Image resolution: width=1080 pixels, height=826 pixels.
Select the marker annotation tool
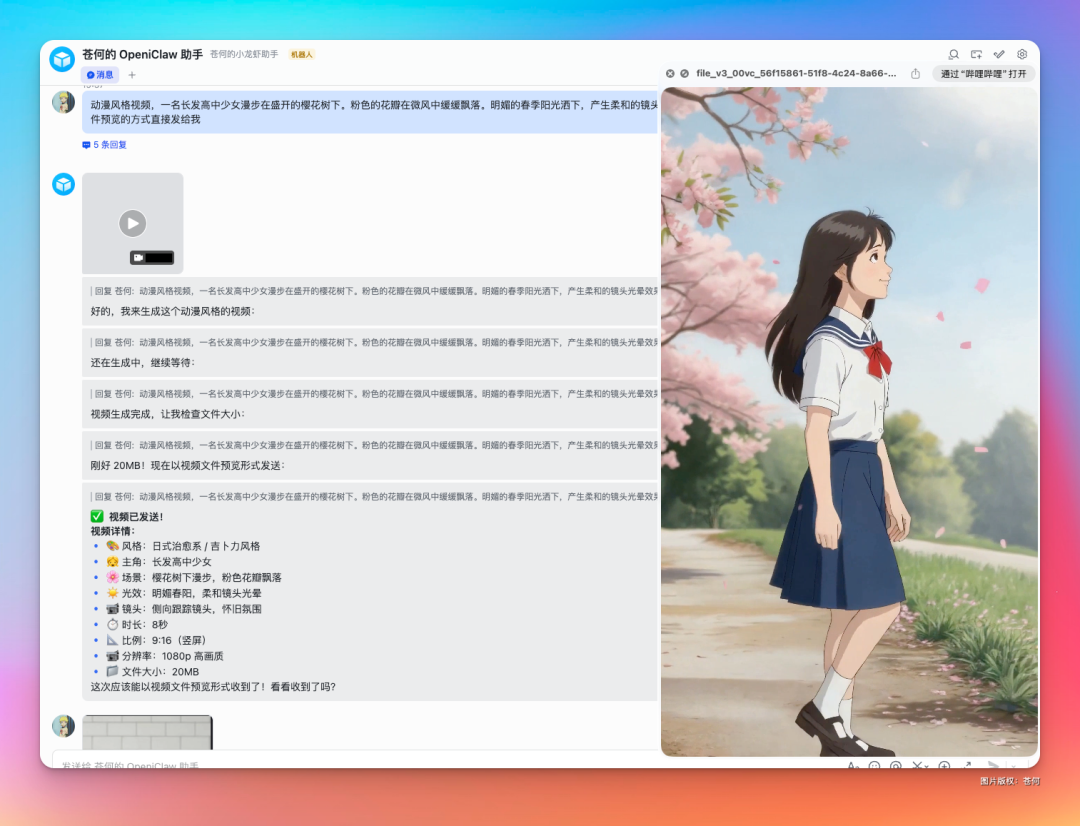click(896, 765)
